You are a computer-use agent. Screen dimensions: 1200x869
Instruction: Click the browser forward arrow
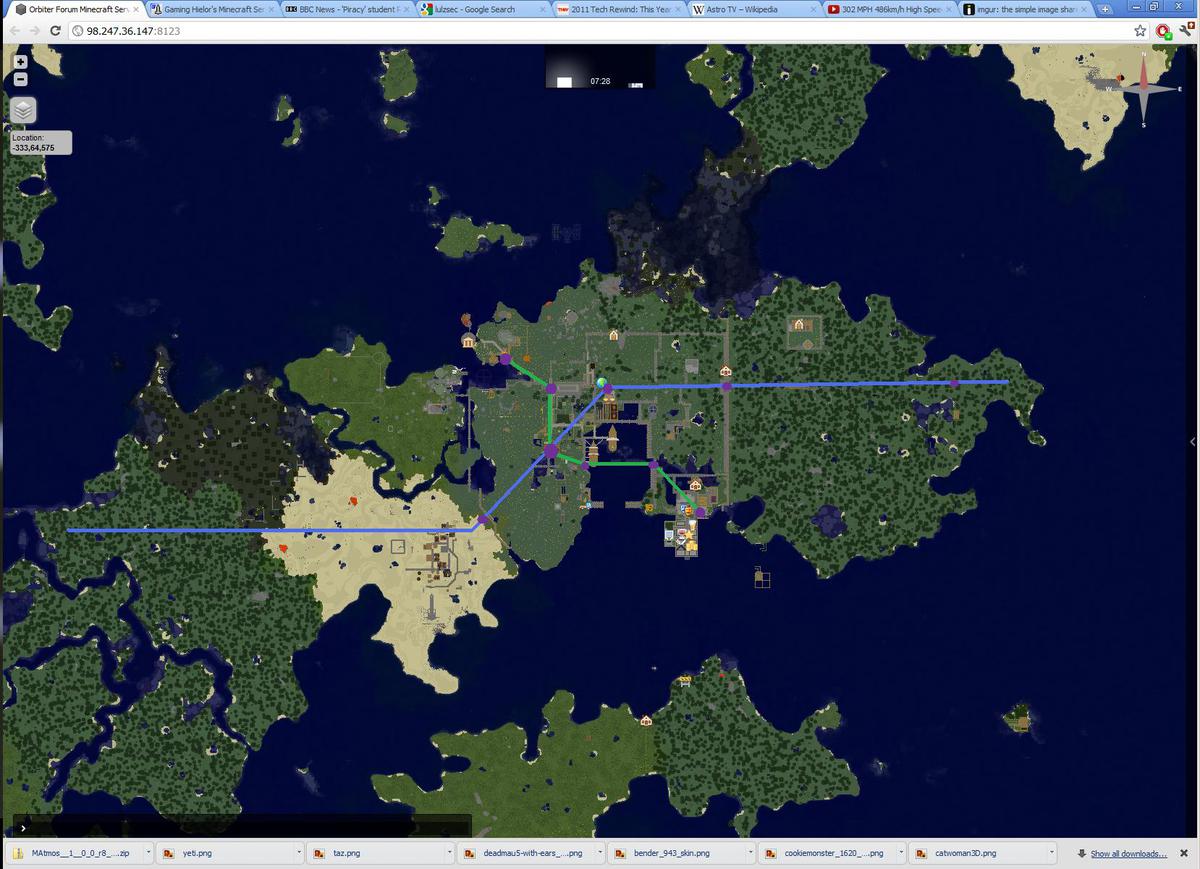tap(34, 31)
